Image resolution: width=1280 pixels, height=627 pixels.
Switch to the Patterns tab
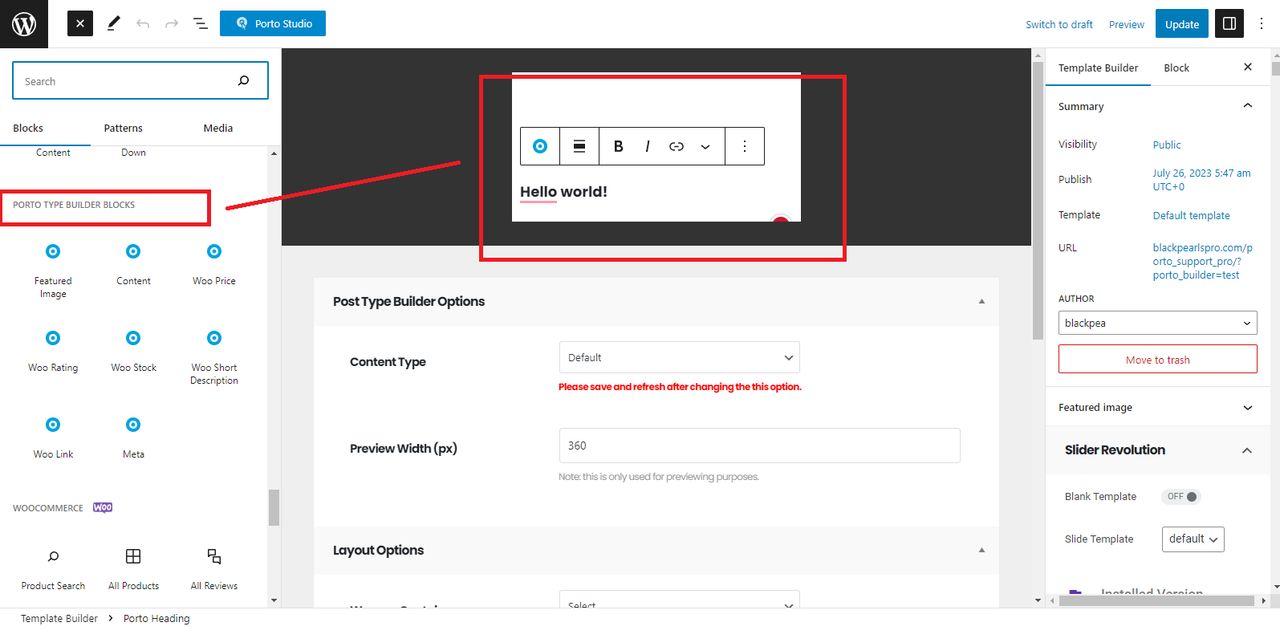coord(123,128)
